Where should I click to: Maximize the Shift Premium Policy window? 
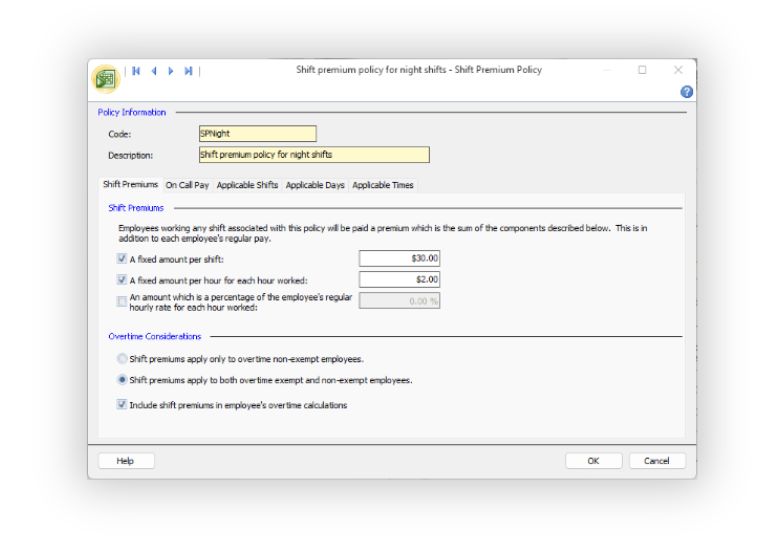tap(642, 70)
